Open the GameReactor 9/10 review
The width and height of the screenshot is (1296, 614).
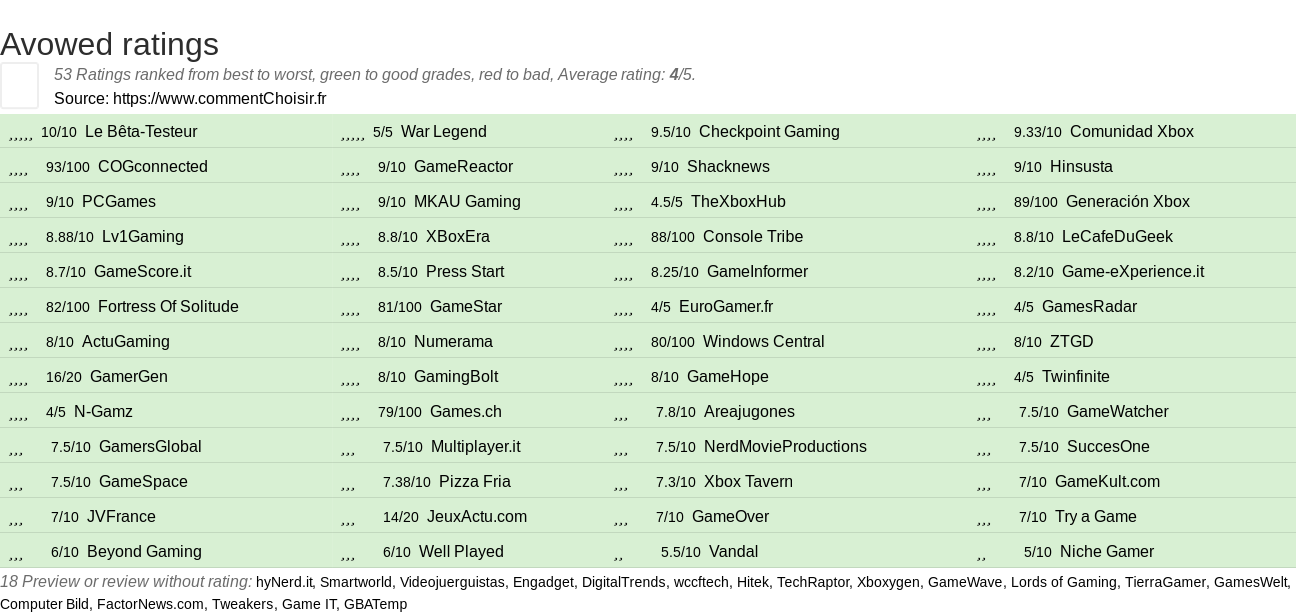(463, 167)
